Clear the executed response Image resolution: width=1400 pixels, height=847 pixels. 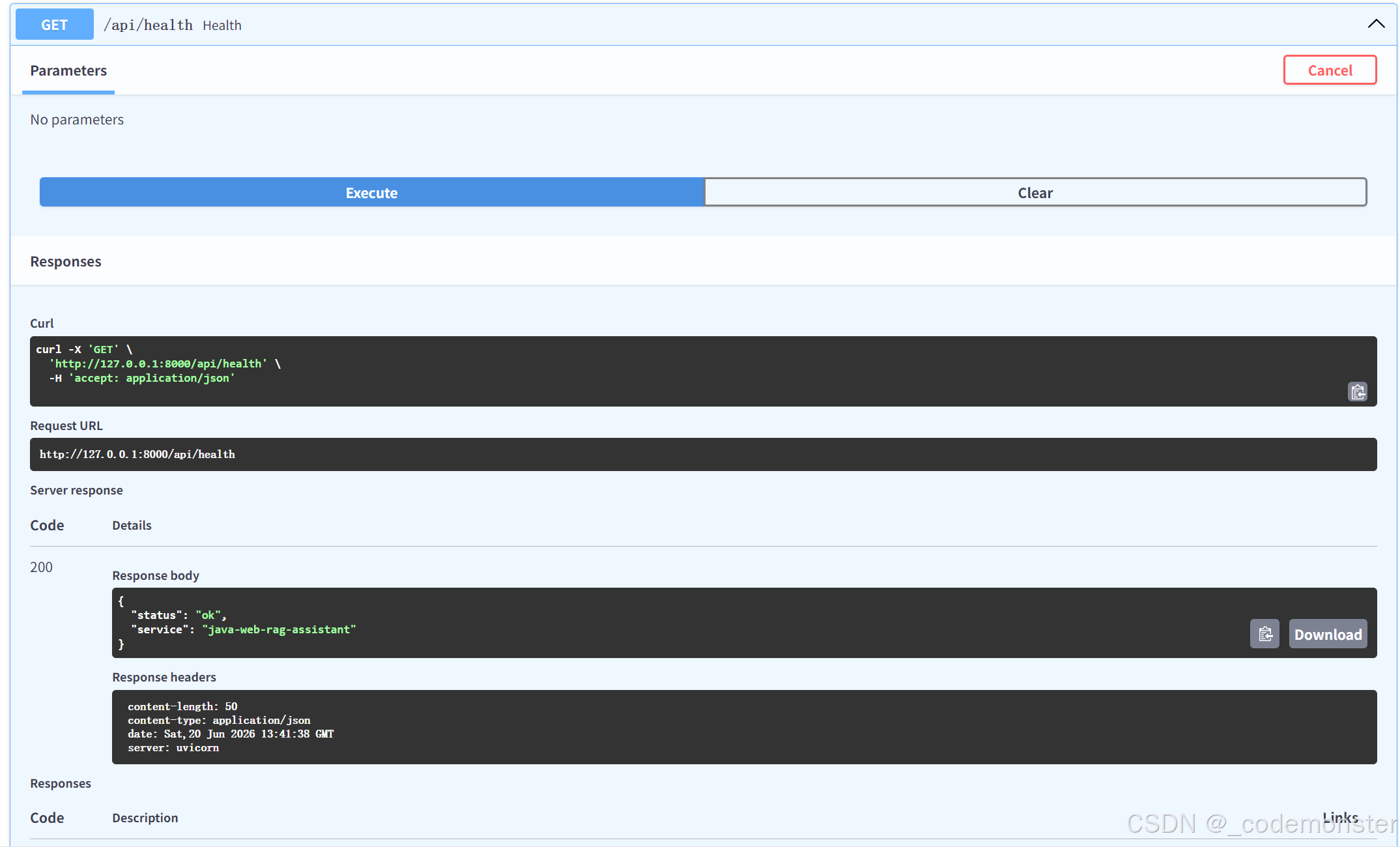[1035, 192]
